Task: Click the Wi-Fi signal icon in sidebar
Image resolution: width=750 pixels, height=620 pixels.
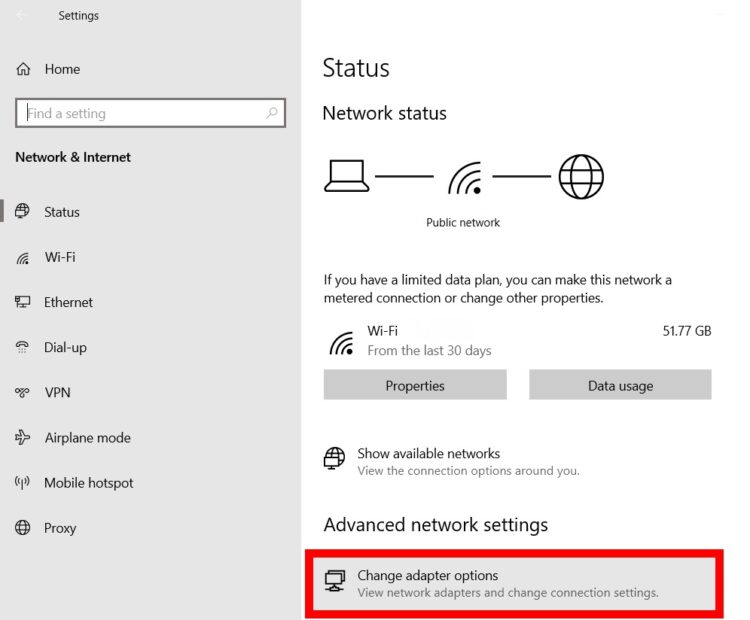Action: (22, 258)
